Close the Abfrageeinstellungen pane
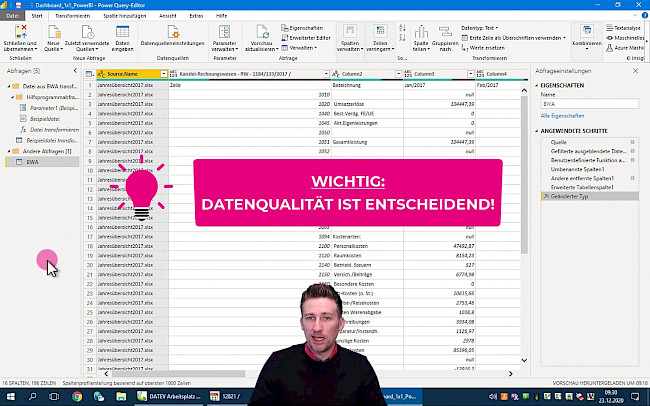Image resolution: width=650 pixels, height=406 pixels. coord(635,71)
